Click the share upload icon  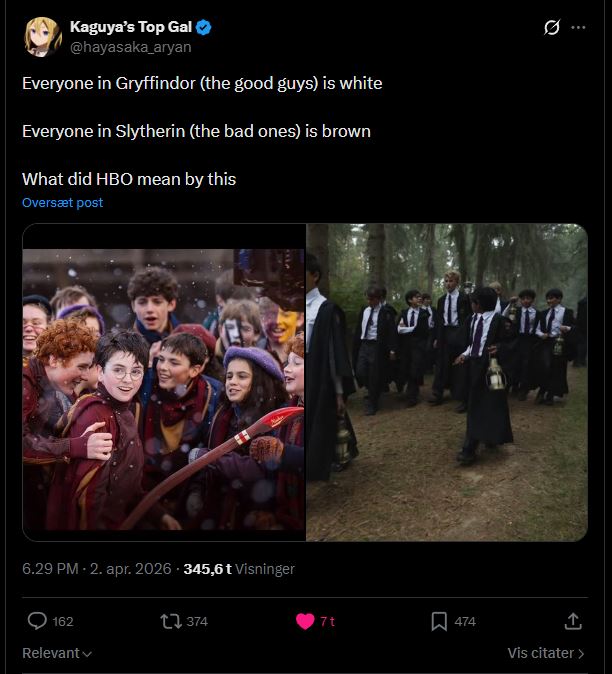573,621
